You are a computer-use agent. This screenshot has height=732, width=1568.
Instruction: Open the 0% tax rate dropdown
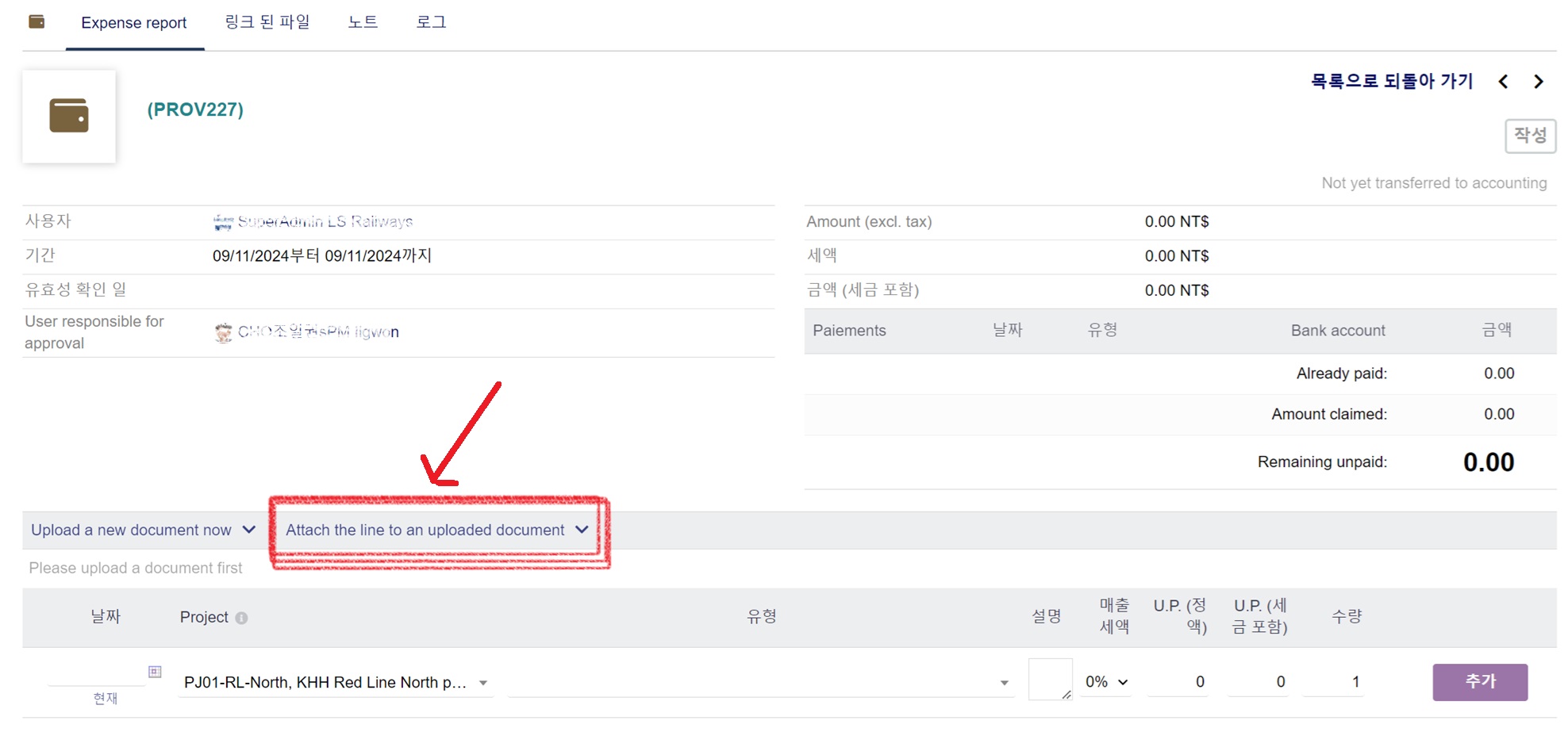1106,682
